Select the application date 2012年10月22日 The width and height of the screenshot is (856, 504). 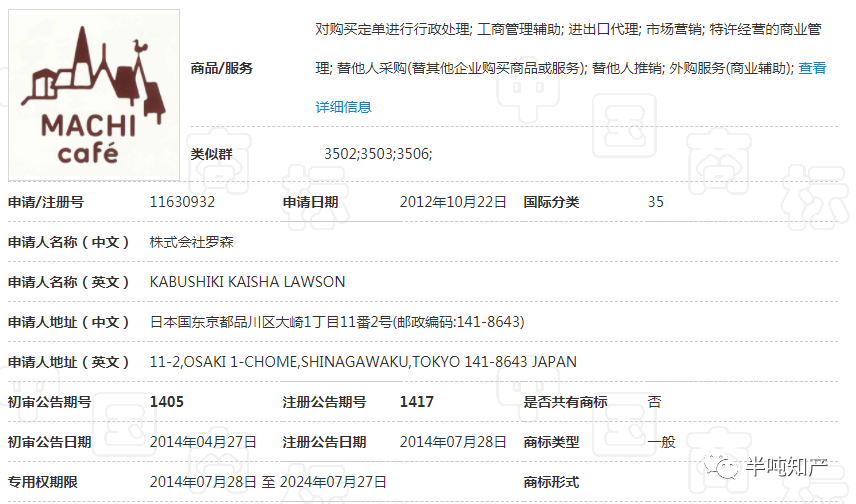click(x=453, y=202)
